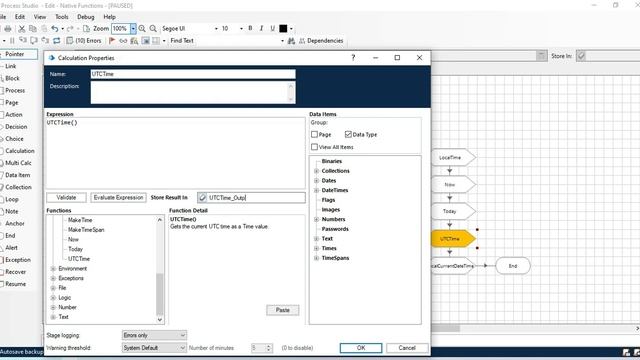Screen dimensions: 640x360
Task: Open the Help menu
Action: pyautogui.click(x=109, y=17)
